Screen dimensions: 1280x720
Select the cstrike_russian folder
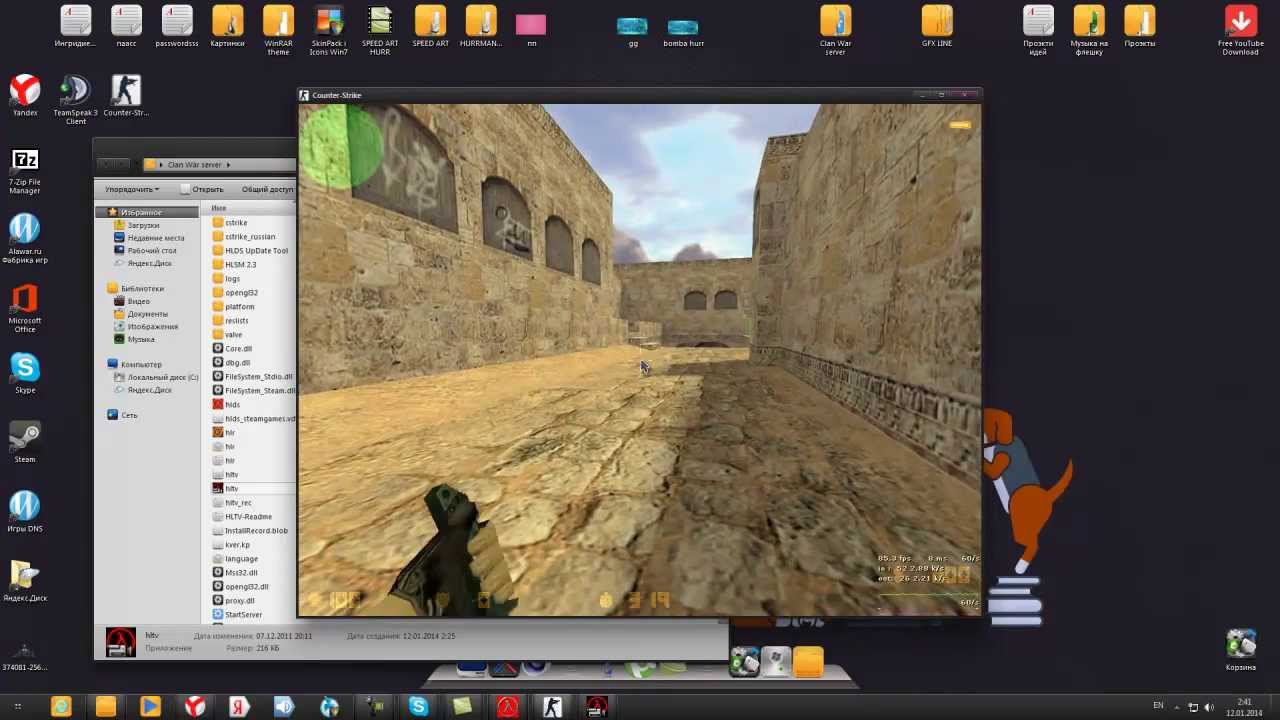coord(249,237)
